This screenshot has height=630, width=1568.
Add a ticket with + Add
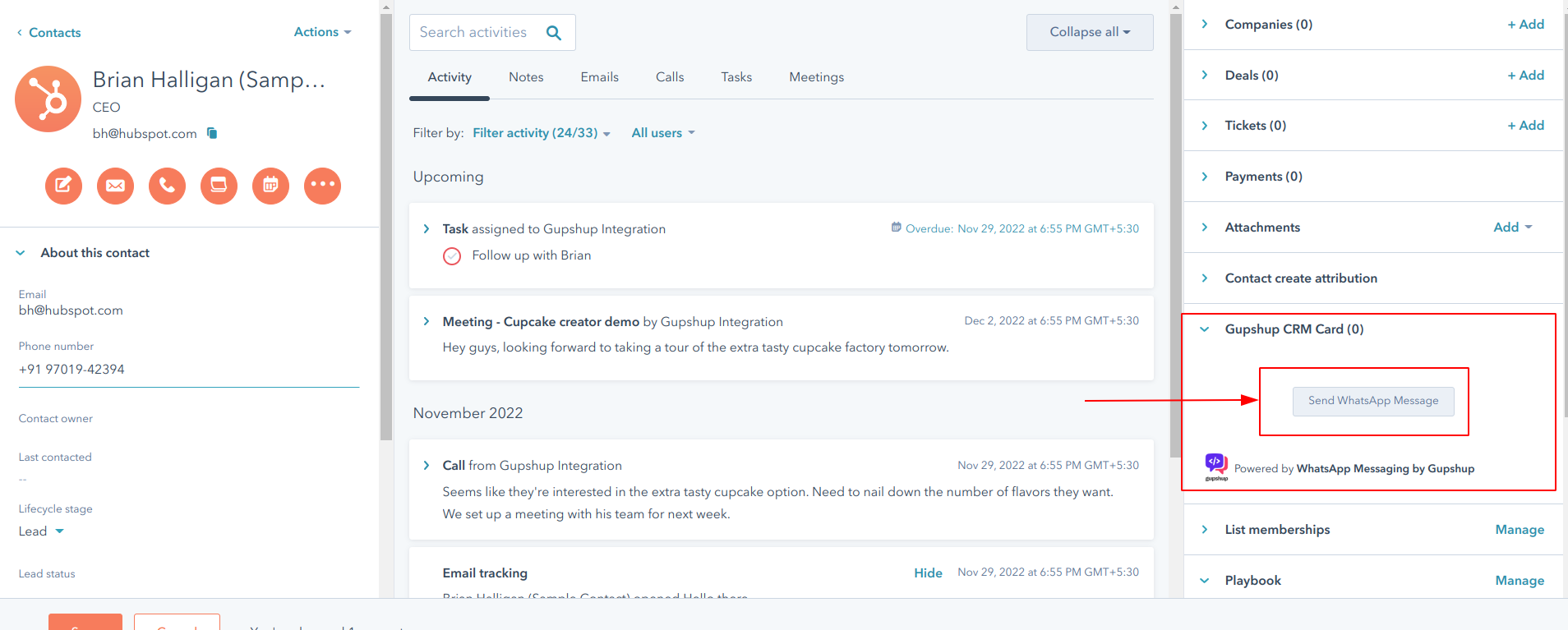[x=1525, y=126]
